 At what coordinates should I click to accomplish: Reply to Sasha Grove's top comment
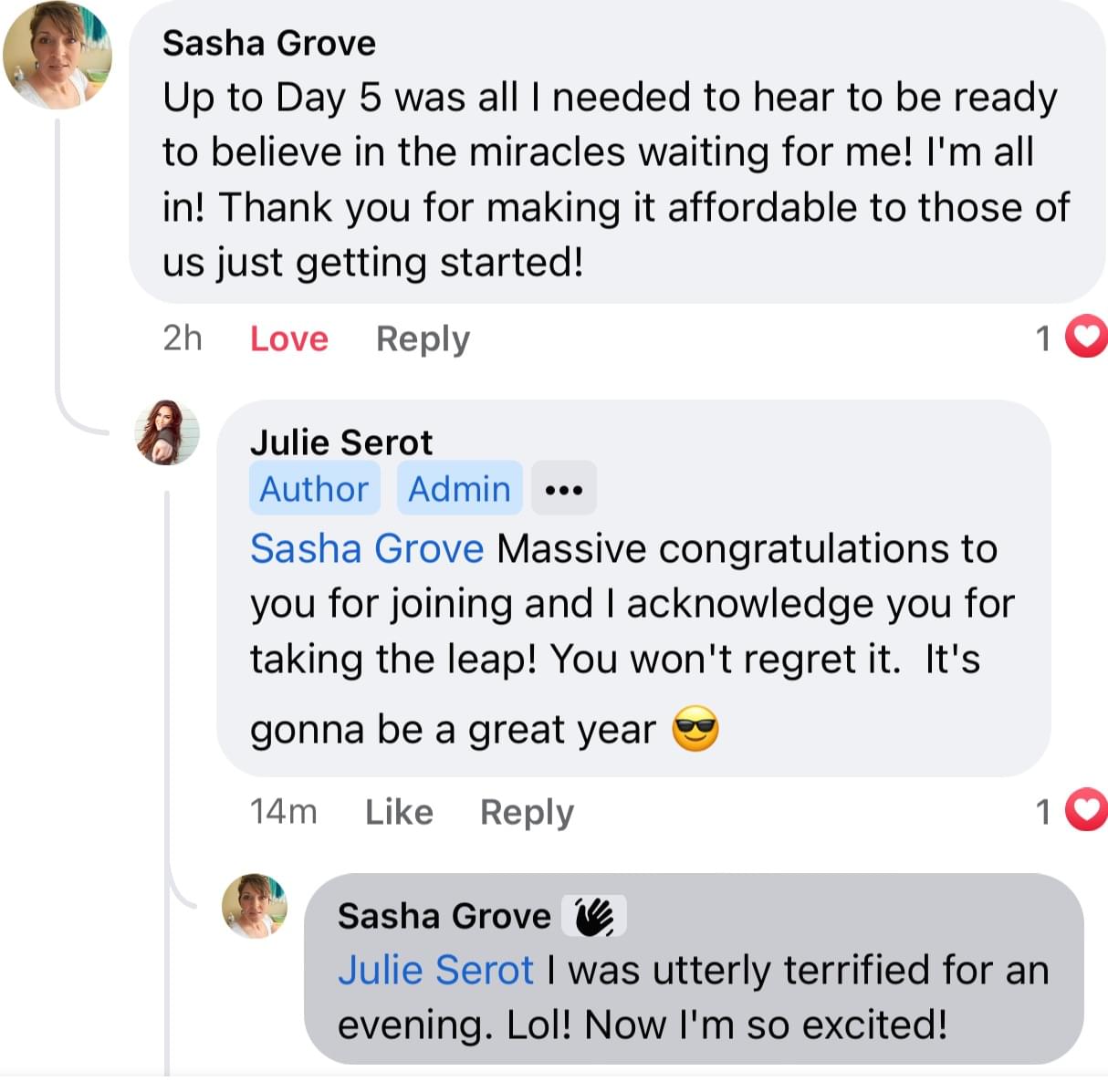point(423,338)
